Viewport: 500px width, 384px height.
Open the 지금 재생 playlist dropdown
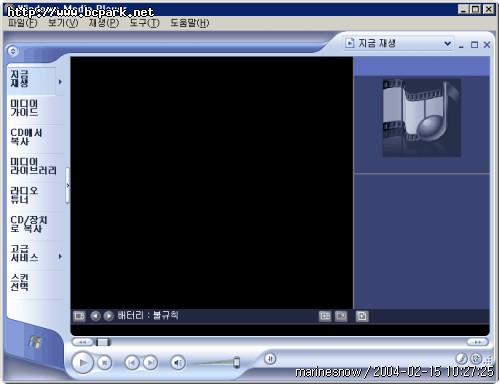(x=399, y=43)
